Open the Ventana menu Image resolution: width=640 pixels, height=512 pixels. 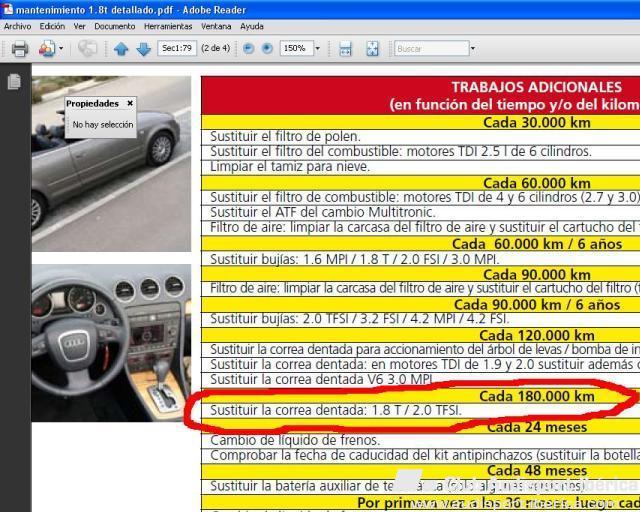click(x=216, y=26)
